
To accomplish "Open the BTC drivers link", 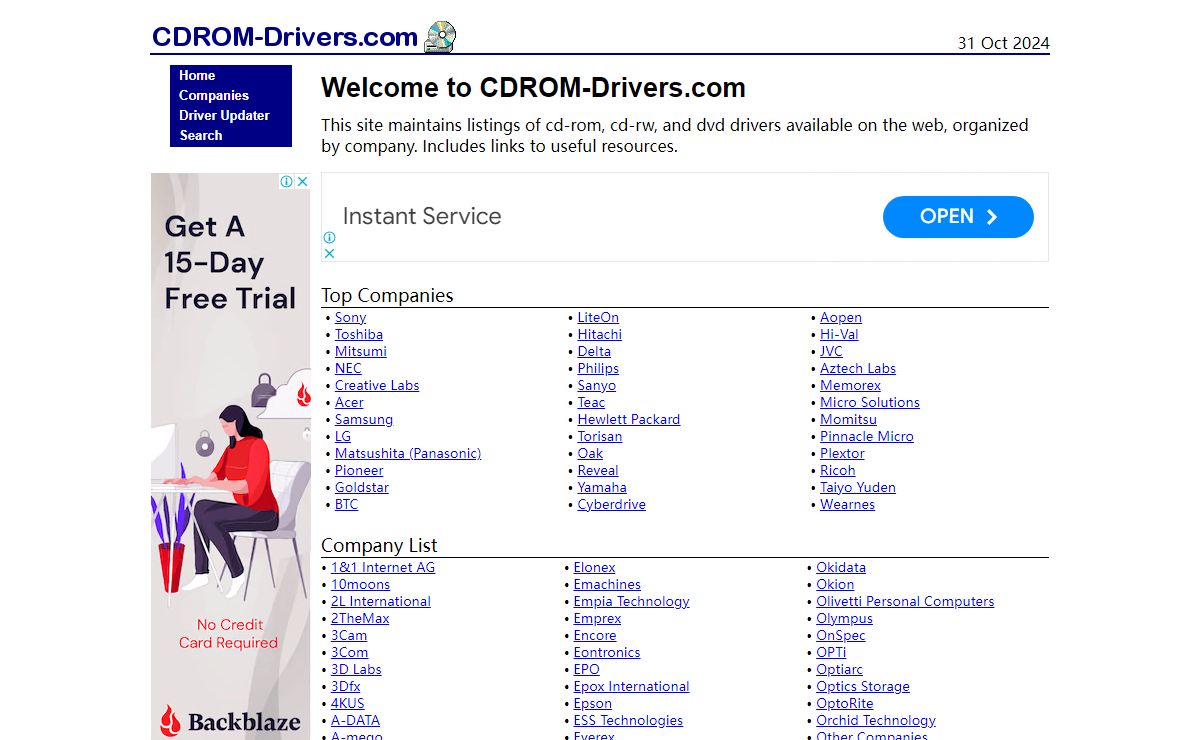I will coord(346,504).
